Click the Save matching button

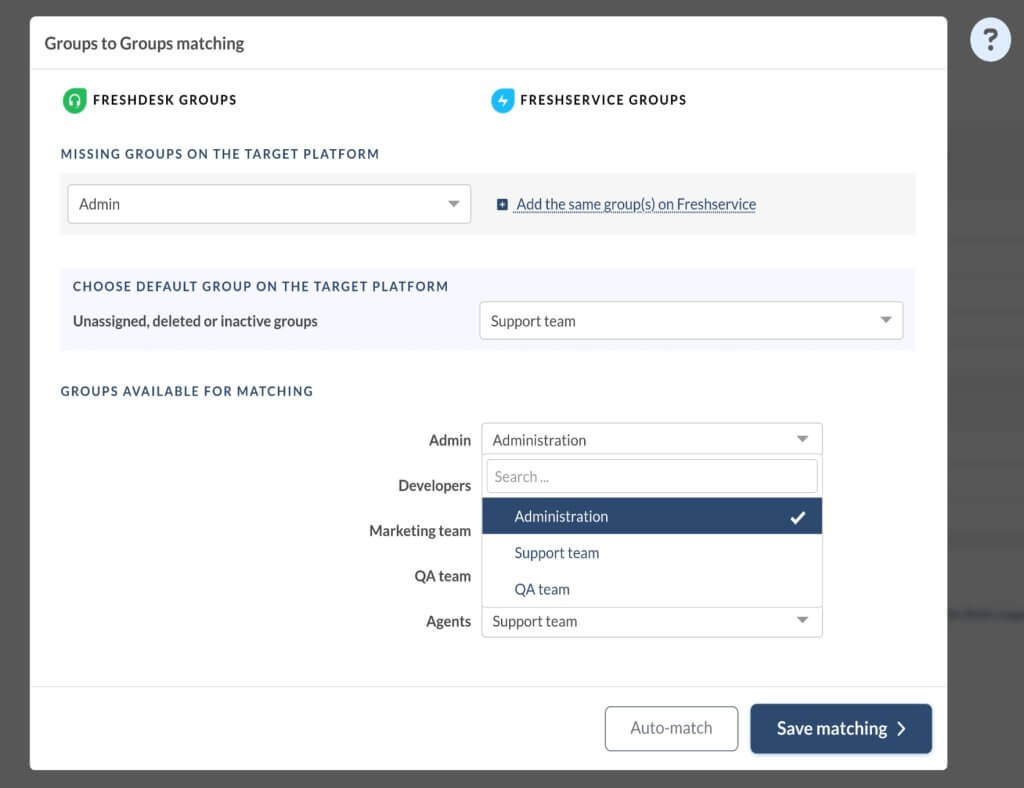tap(840, 729)
